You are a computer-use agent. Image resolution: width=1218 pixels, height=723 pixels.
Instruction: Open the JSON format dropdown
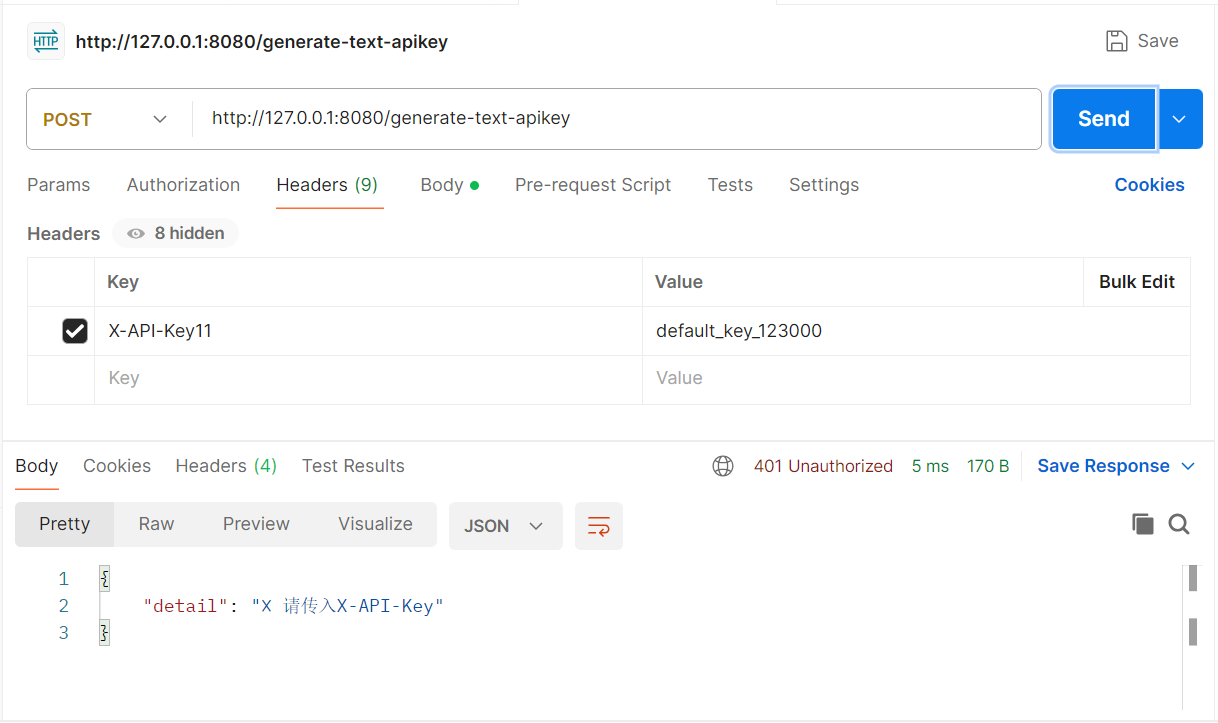click(x=505, y=526)
